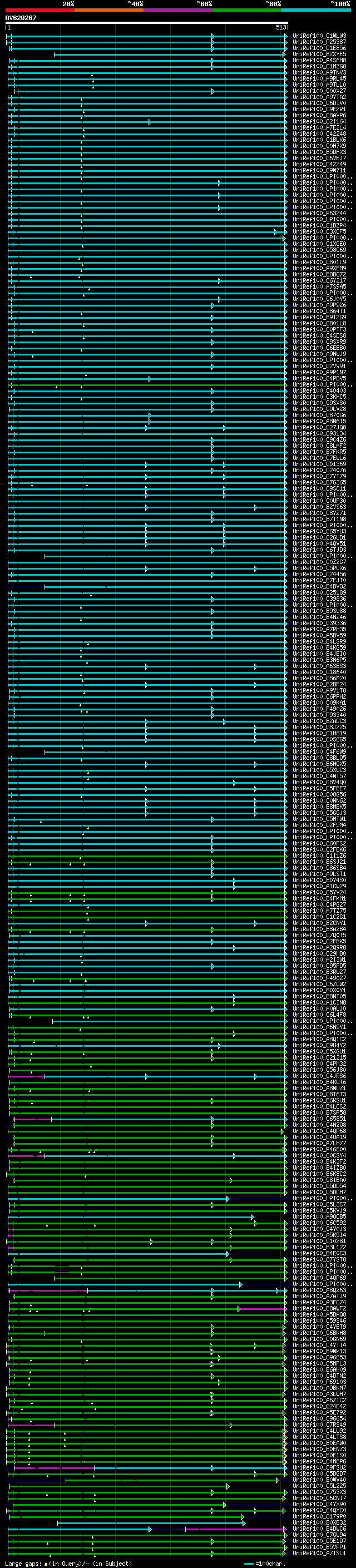Screen dimensions: 356x1568
Task: Open hit UniRef100_Q9U4Y2
Action: (x=319, y=1045)
